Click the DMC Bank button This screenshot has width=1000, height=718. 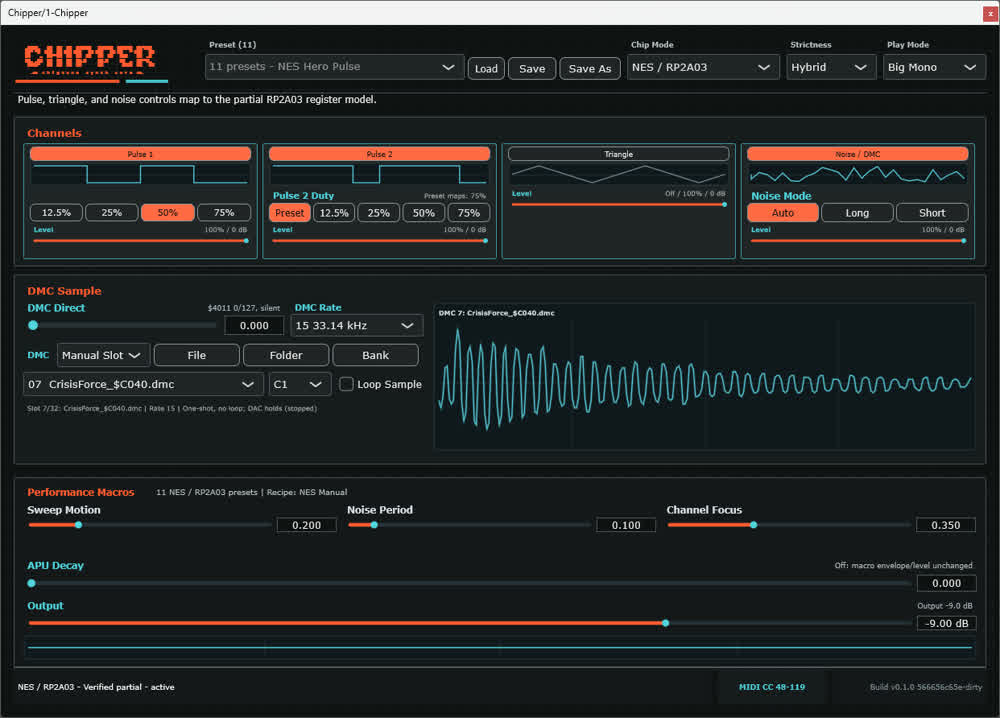[x=376, y=355]
